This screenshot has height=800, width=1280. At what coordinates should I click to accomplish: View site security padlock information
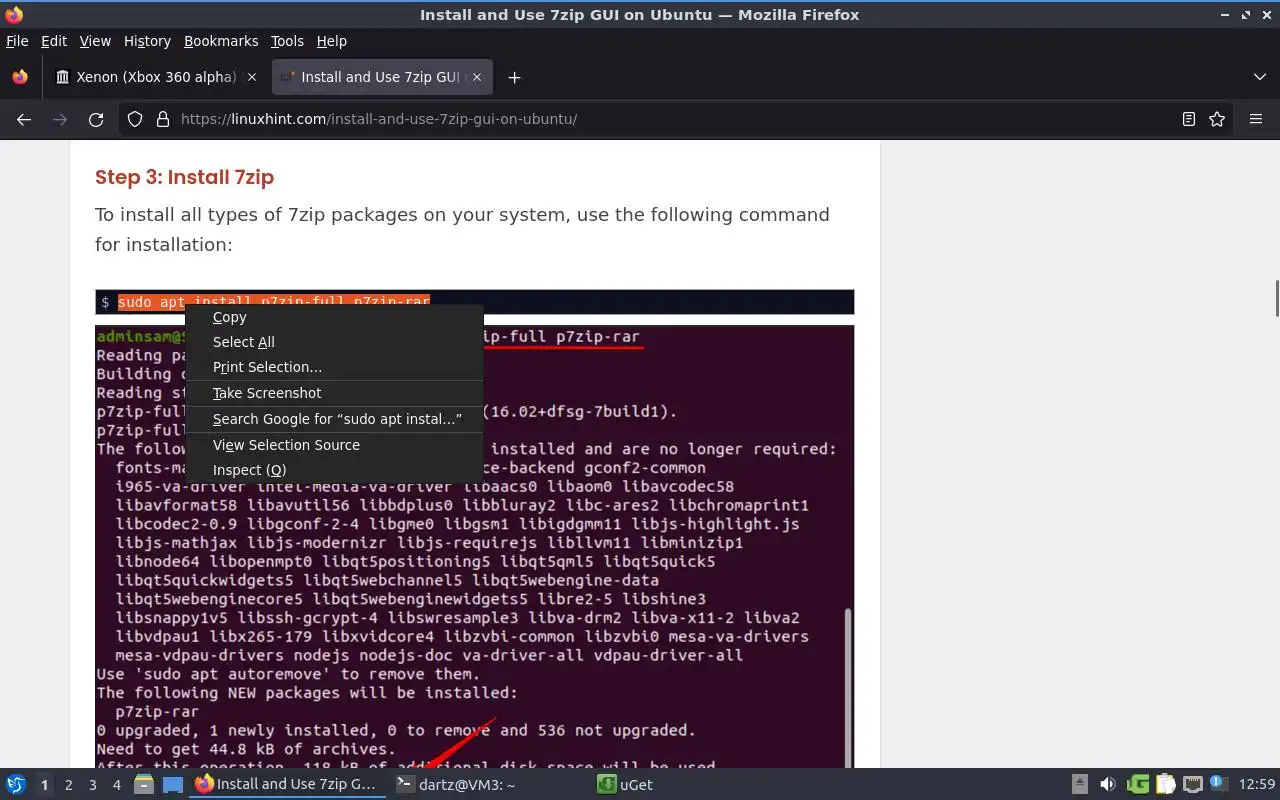163,119
